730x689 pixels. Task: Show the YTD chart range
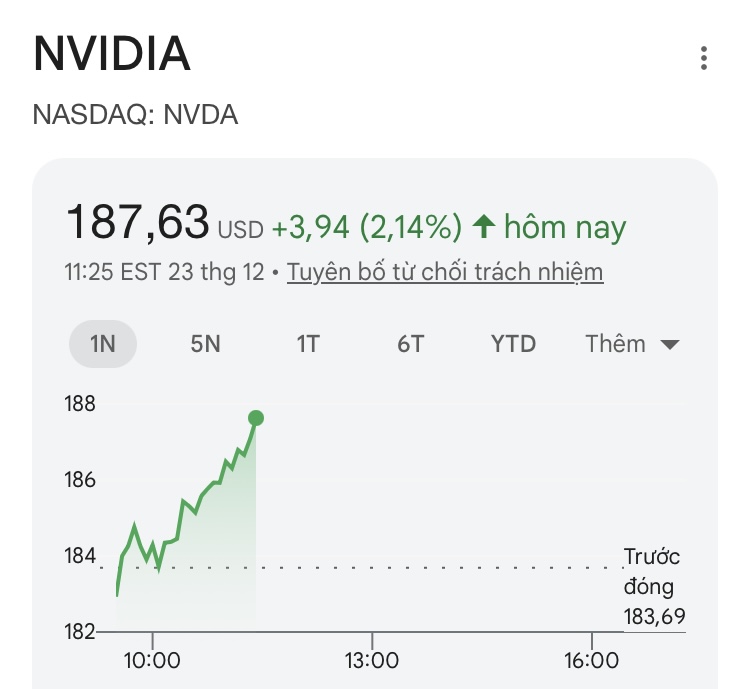(513, 344)
